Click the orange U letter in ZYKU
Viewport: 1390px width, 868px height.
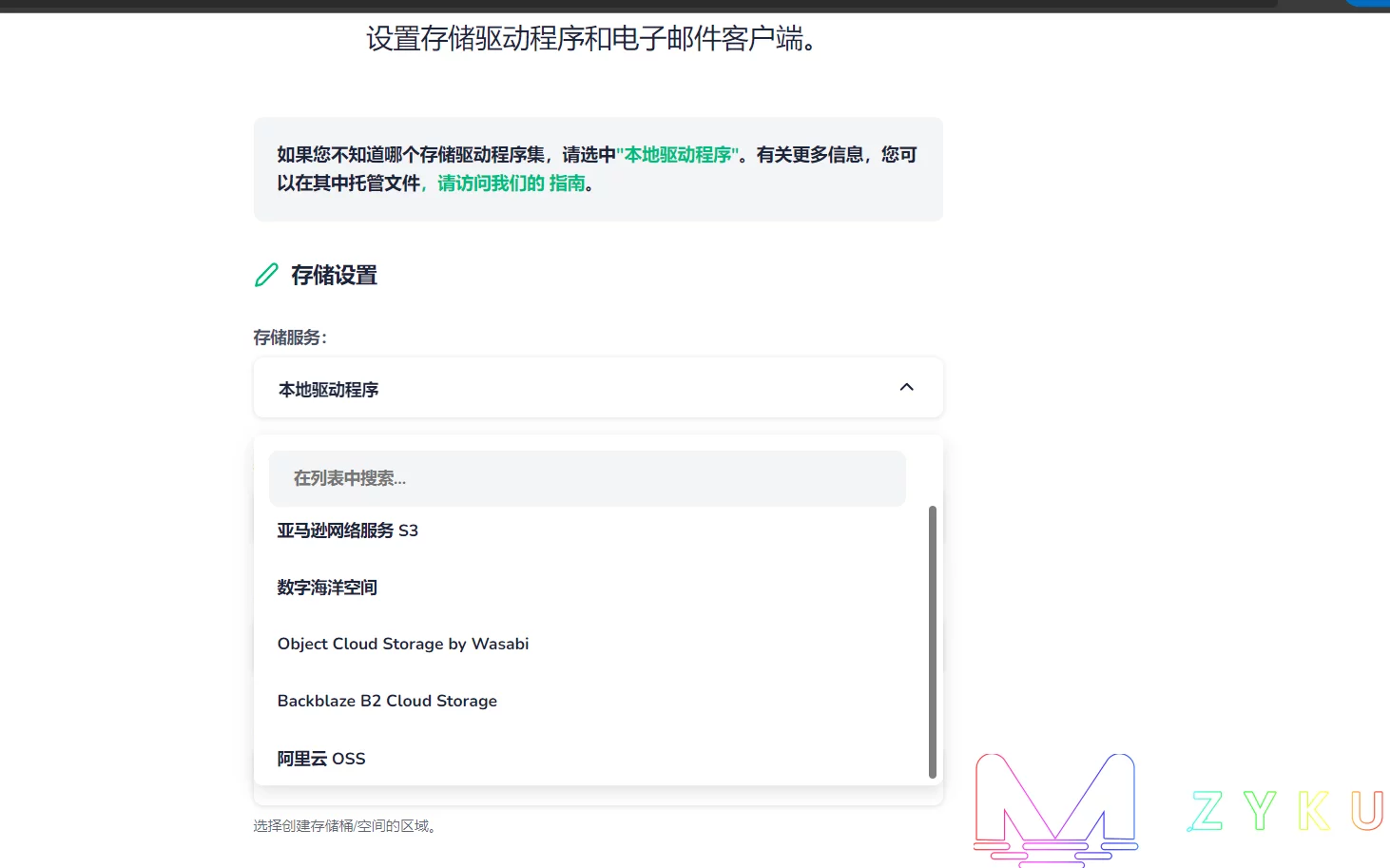coord(1366,811)
